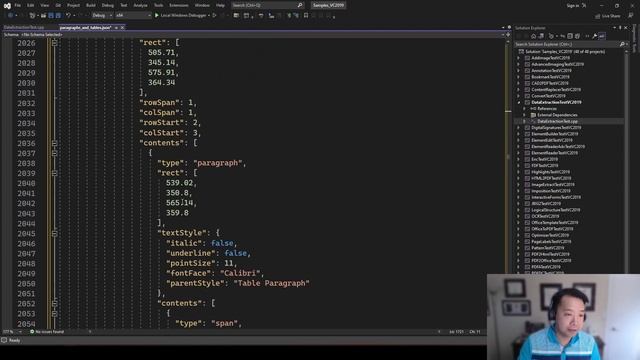Click the "Calibri" fontFace value
The width and height of the screenshot is (640, 360).
[242, 273]
